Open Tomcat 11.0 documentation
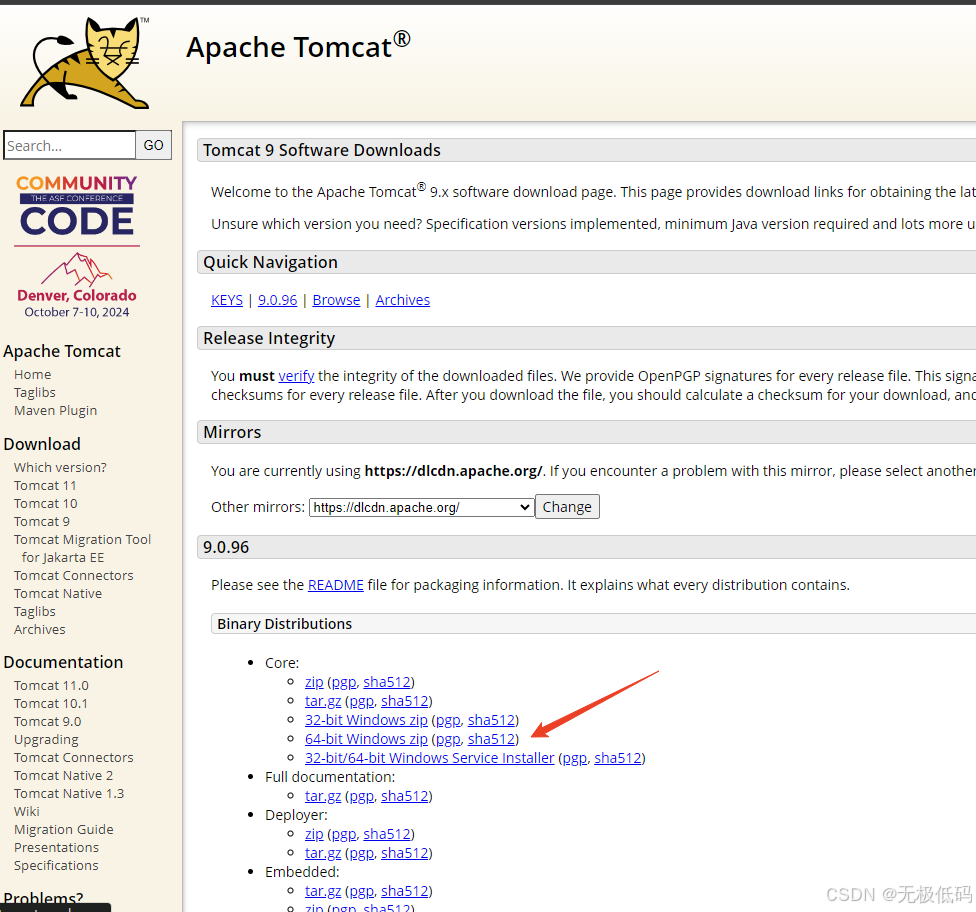 (51, 685)
